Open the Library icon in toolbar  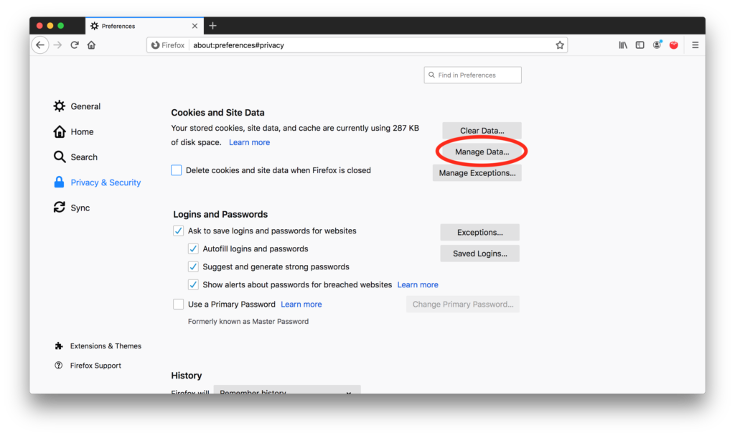point(622,45)
